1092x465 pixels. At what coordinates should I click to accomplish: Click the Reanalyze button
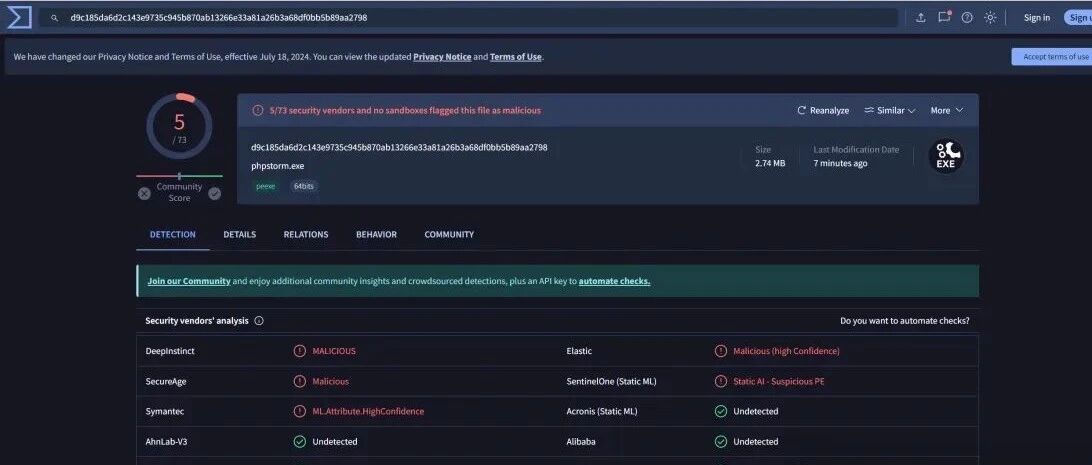(823, 111)
